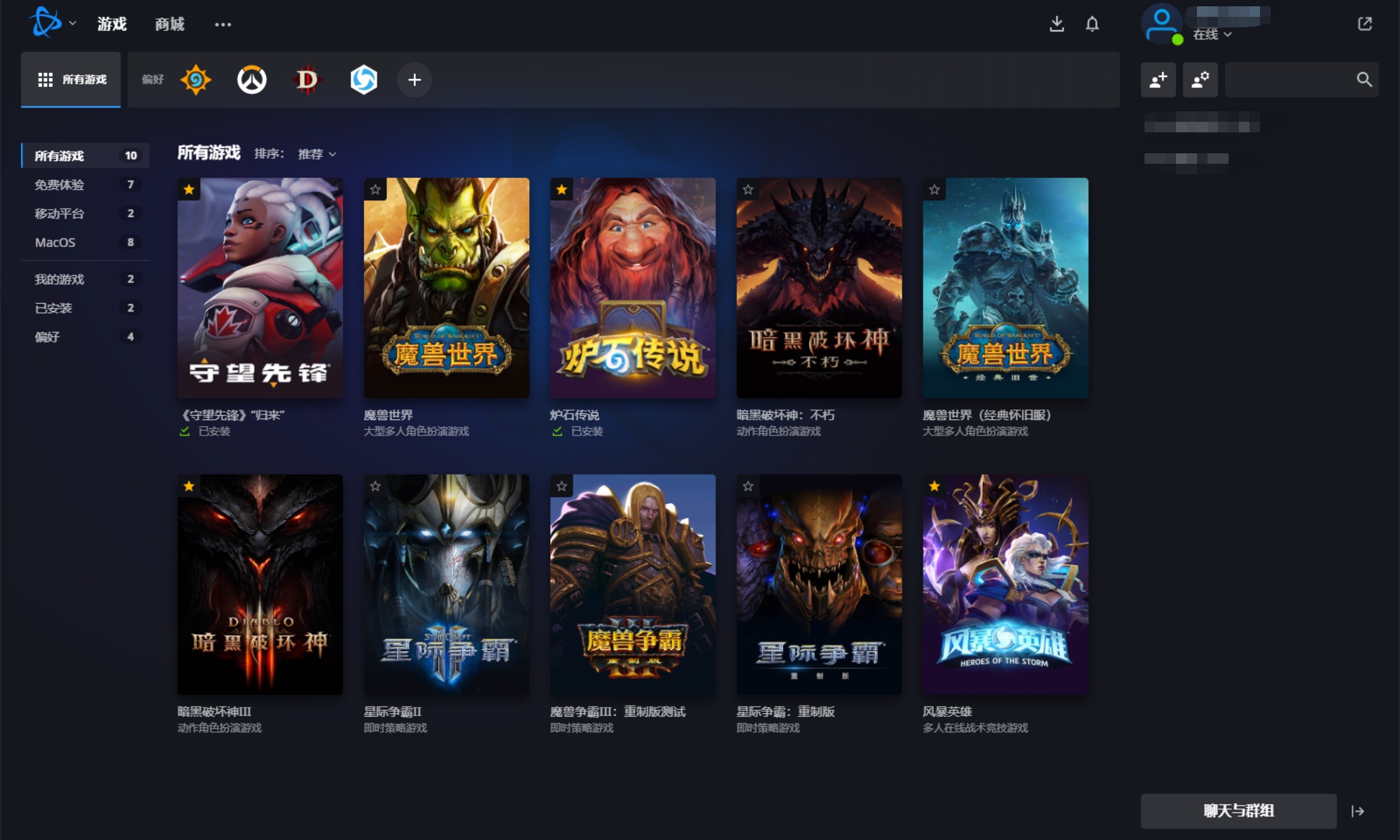Add a game to favorites bar
This screenshot has width=1400, height=840.
(x=414, y=80)
